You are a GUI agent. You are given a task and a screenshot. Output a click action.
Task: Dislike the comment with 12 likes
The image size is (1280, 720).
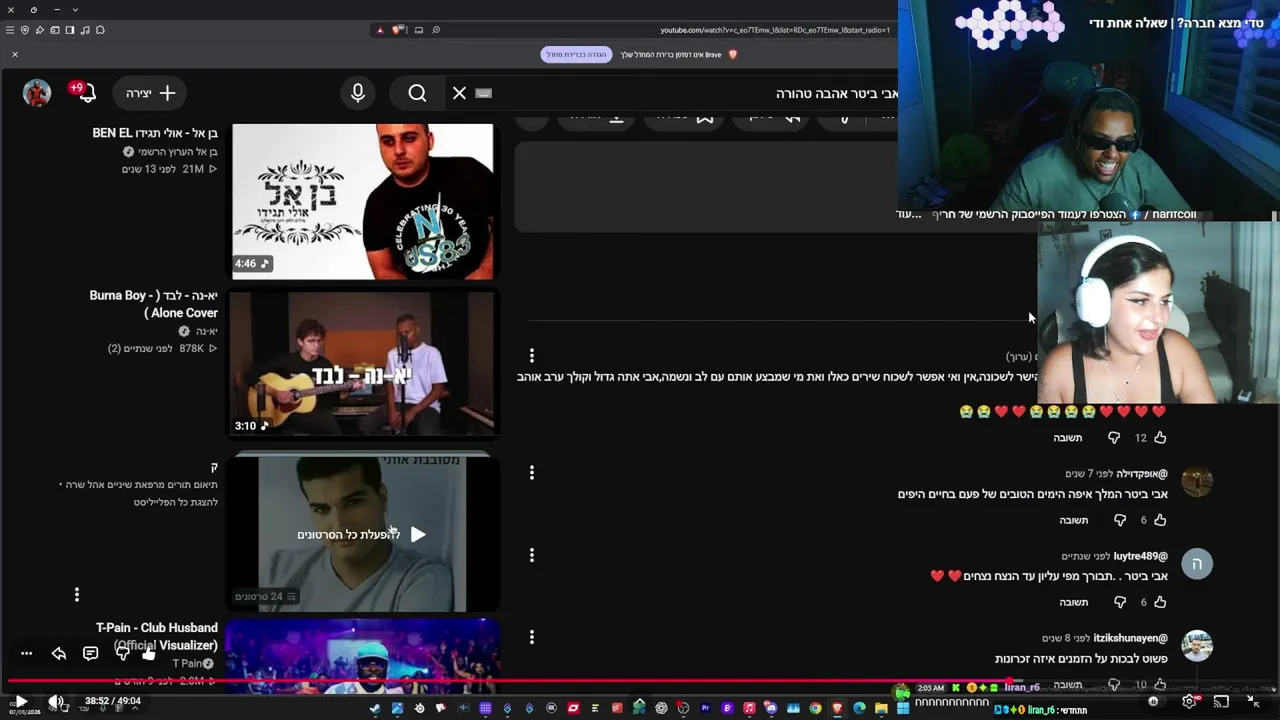[x=1114, y=438]
